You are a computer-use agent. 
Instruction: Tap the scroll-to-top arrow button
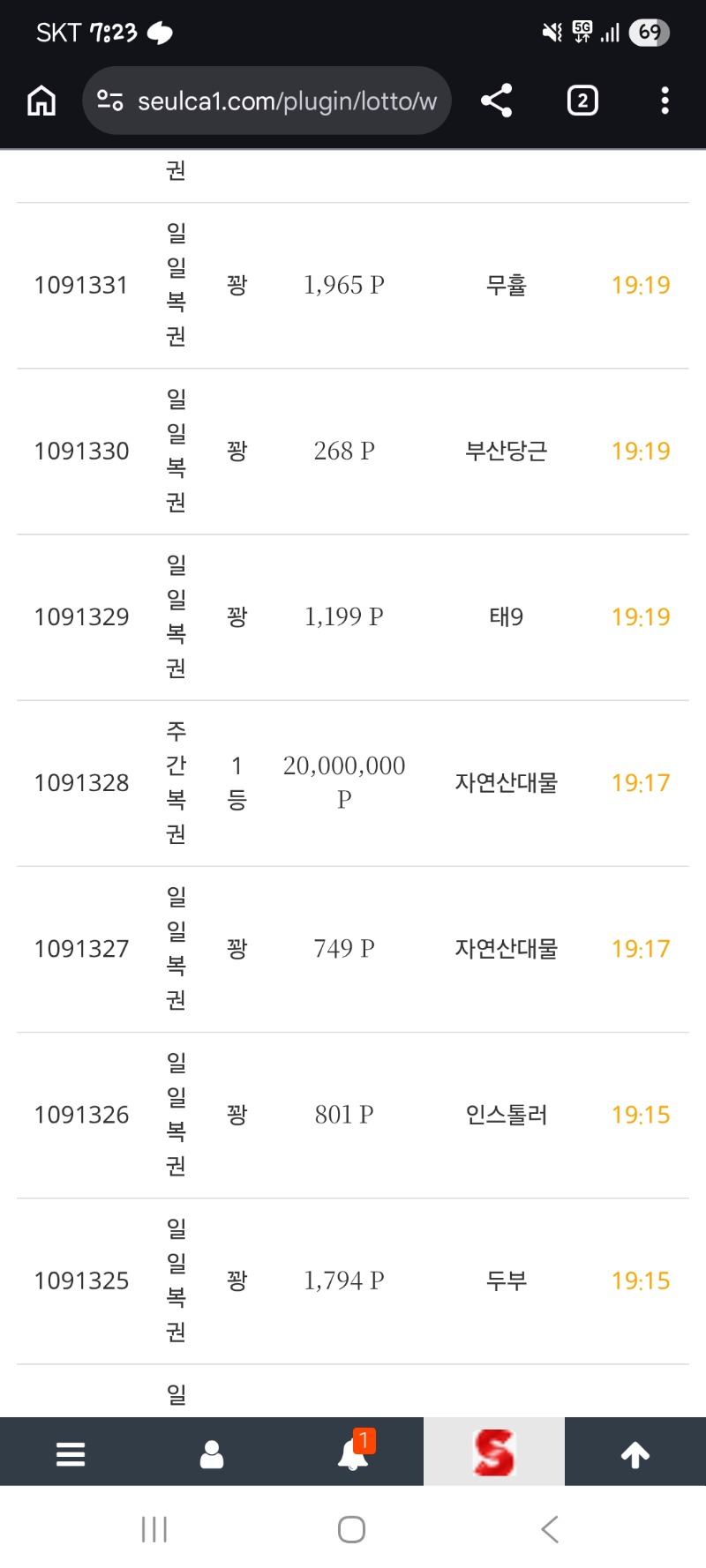[x=635, y=1453]
